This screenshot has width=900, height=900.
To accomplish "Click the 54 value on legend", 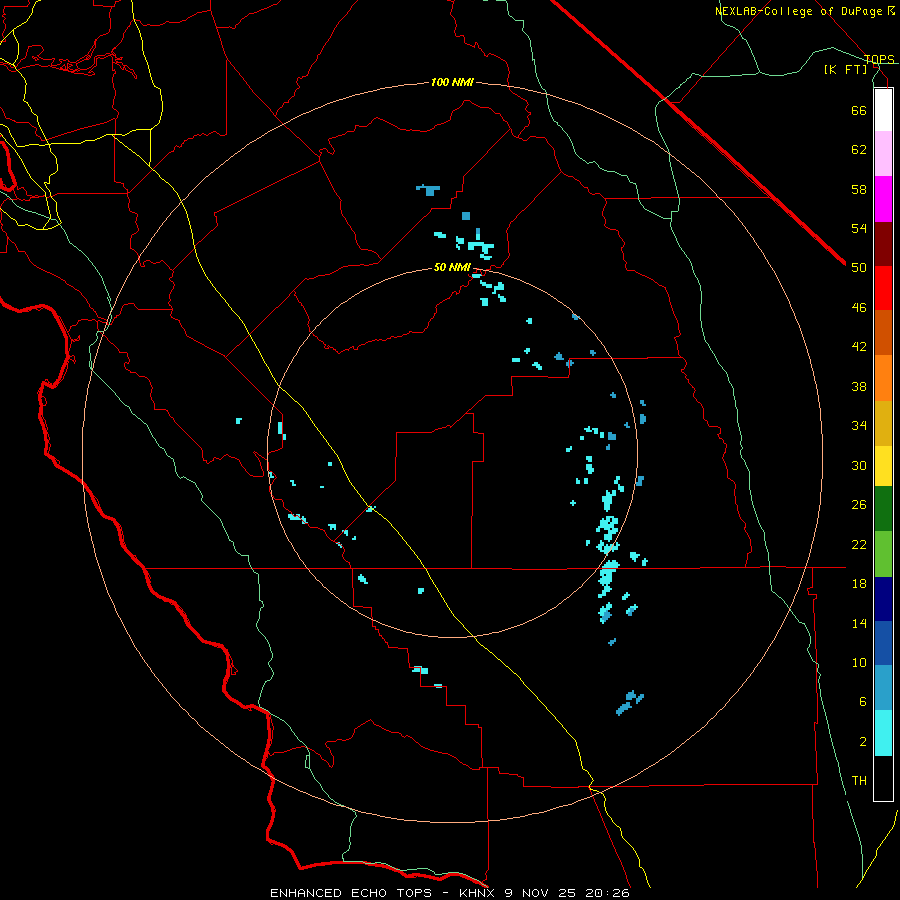I will (859, 228).
